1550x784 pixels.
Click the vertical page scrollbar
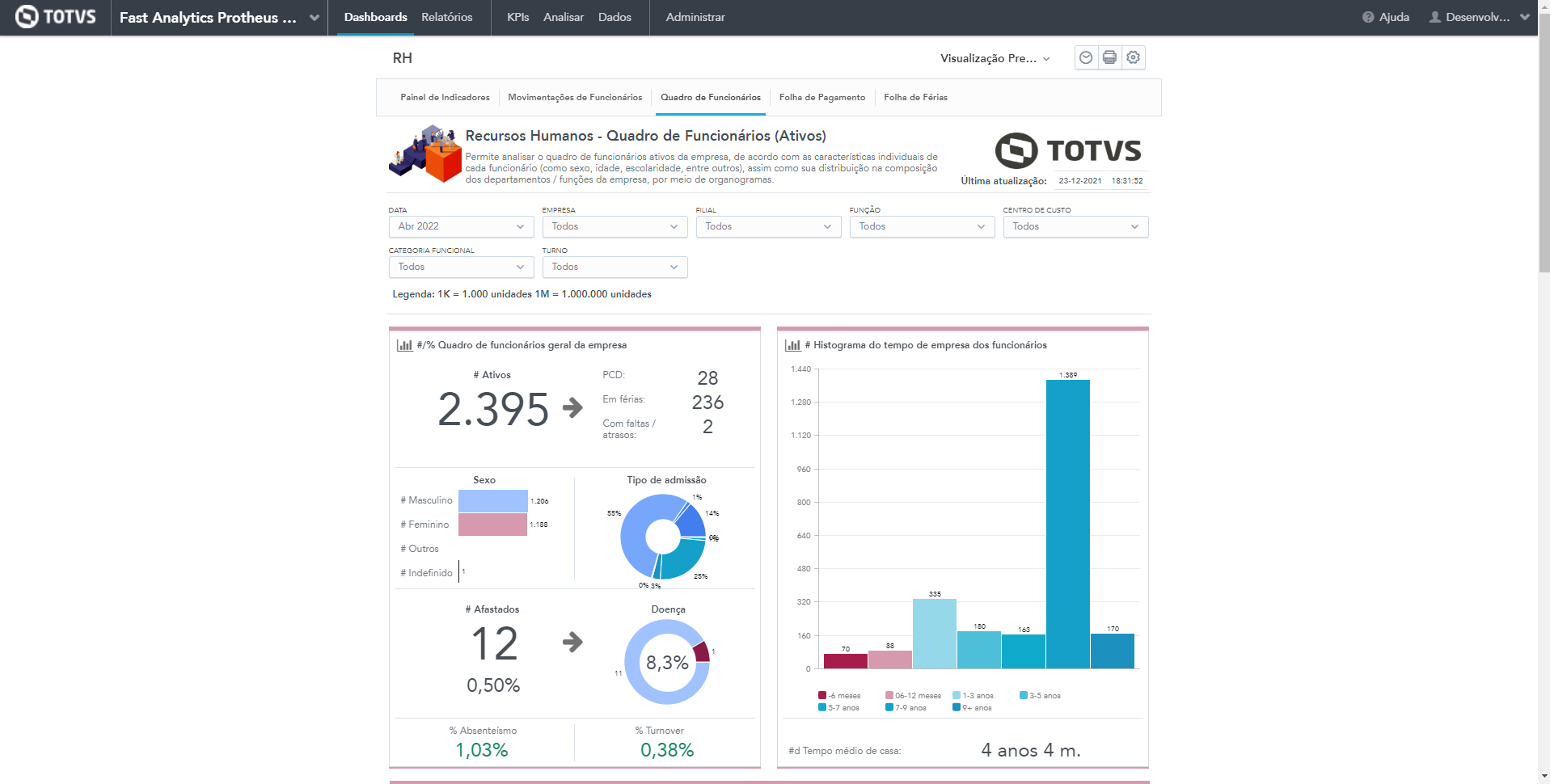(1544, 162)
